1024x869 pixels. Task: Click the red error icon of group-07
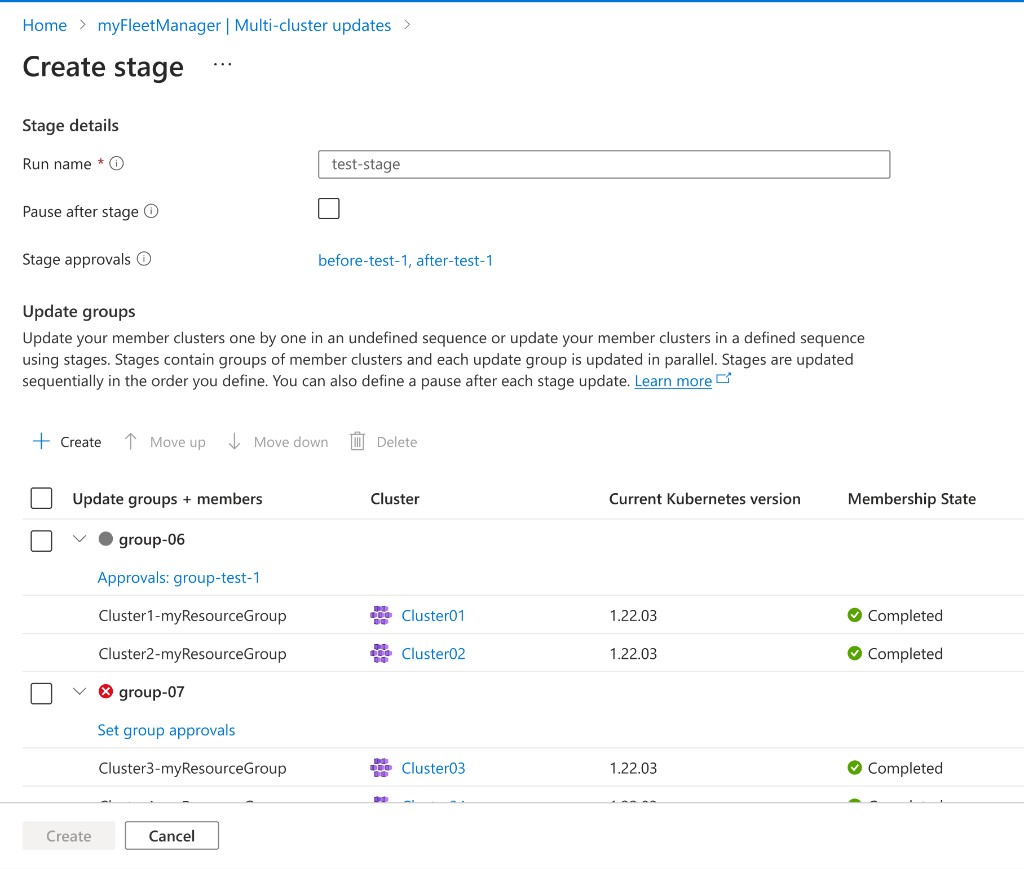(105, 691)
